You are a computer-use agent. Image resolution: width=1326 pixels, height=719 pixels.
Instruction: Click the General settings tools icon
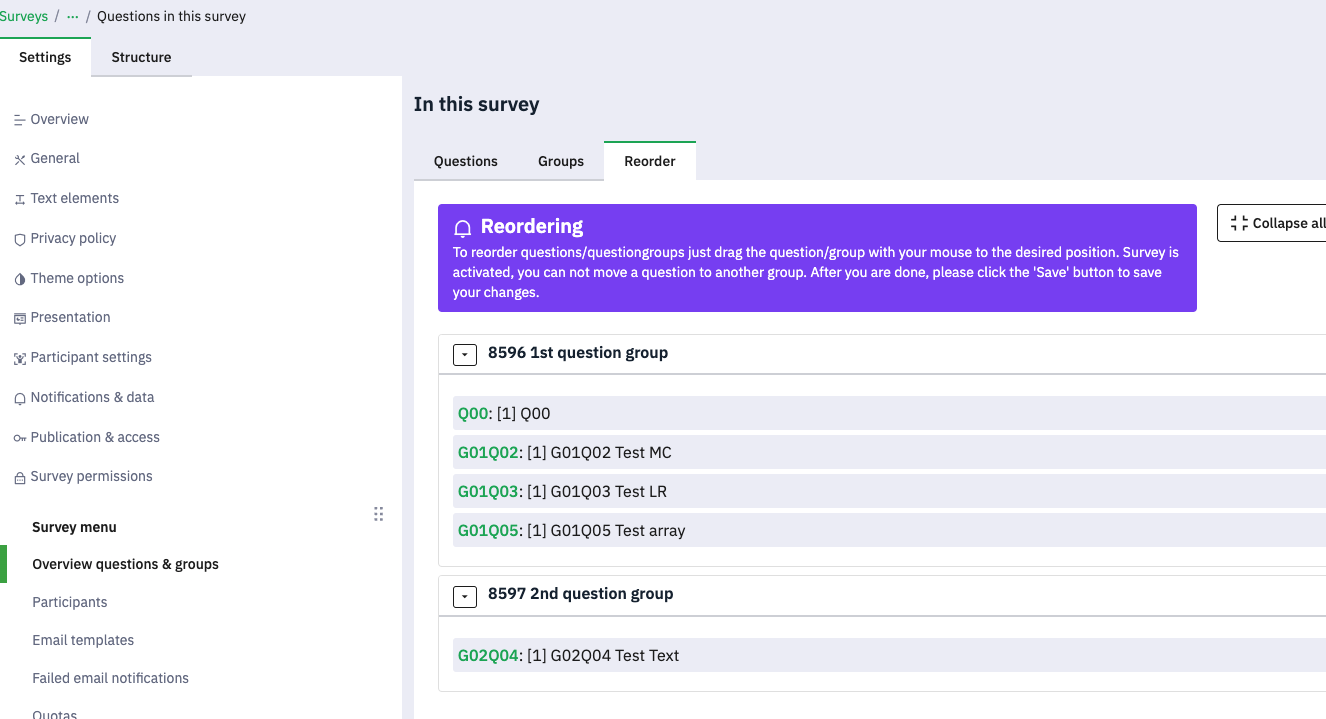(19, 159)
